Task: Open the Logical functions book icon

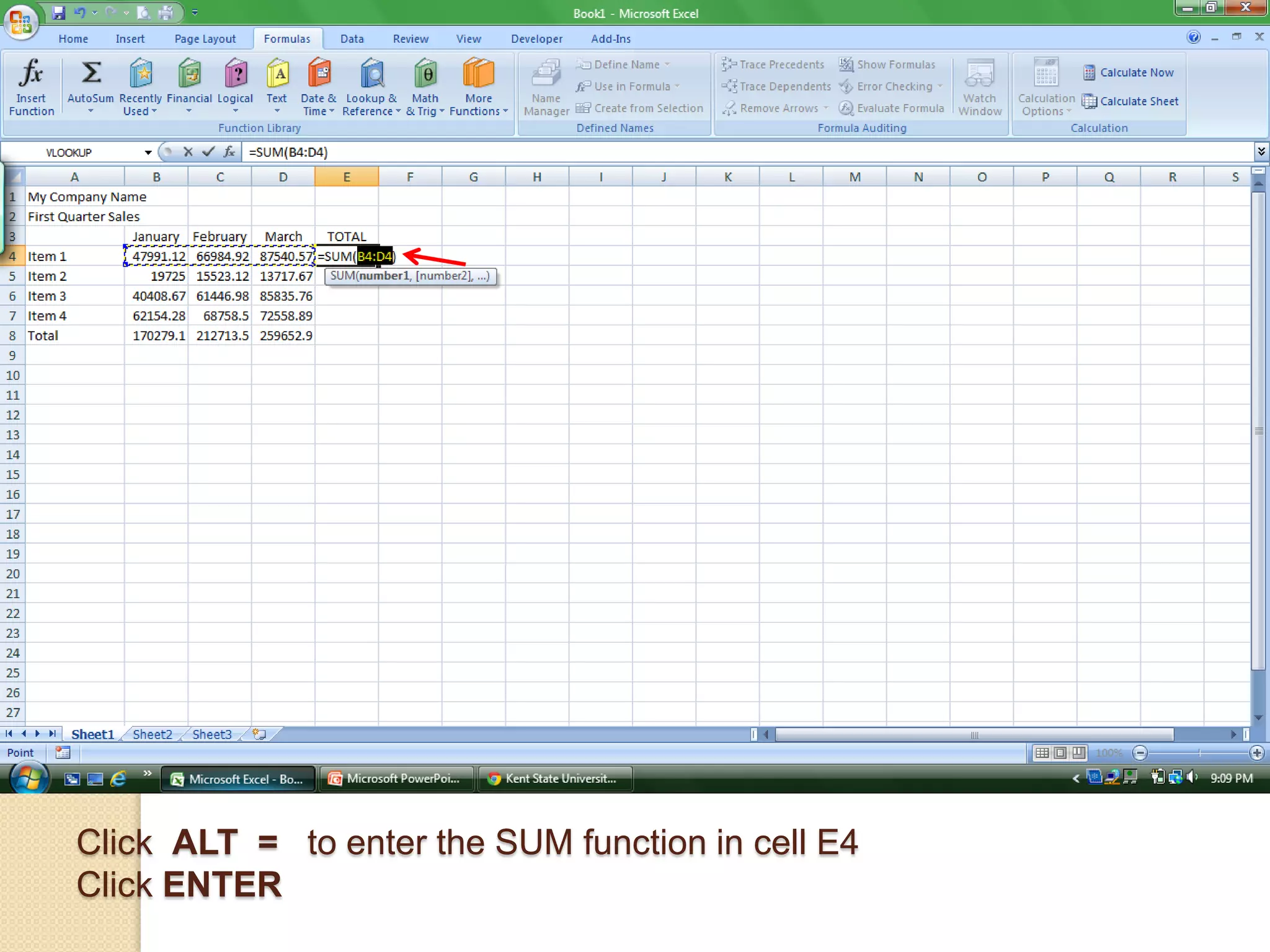Action: tap(235, 73)
